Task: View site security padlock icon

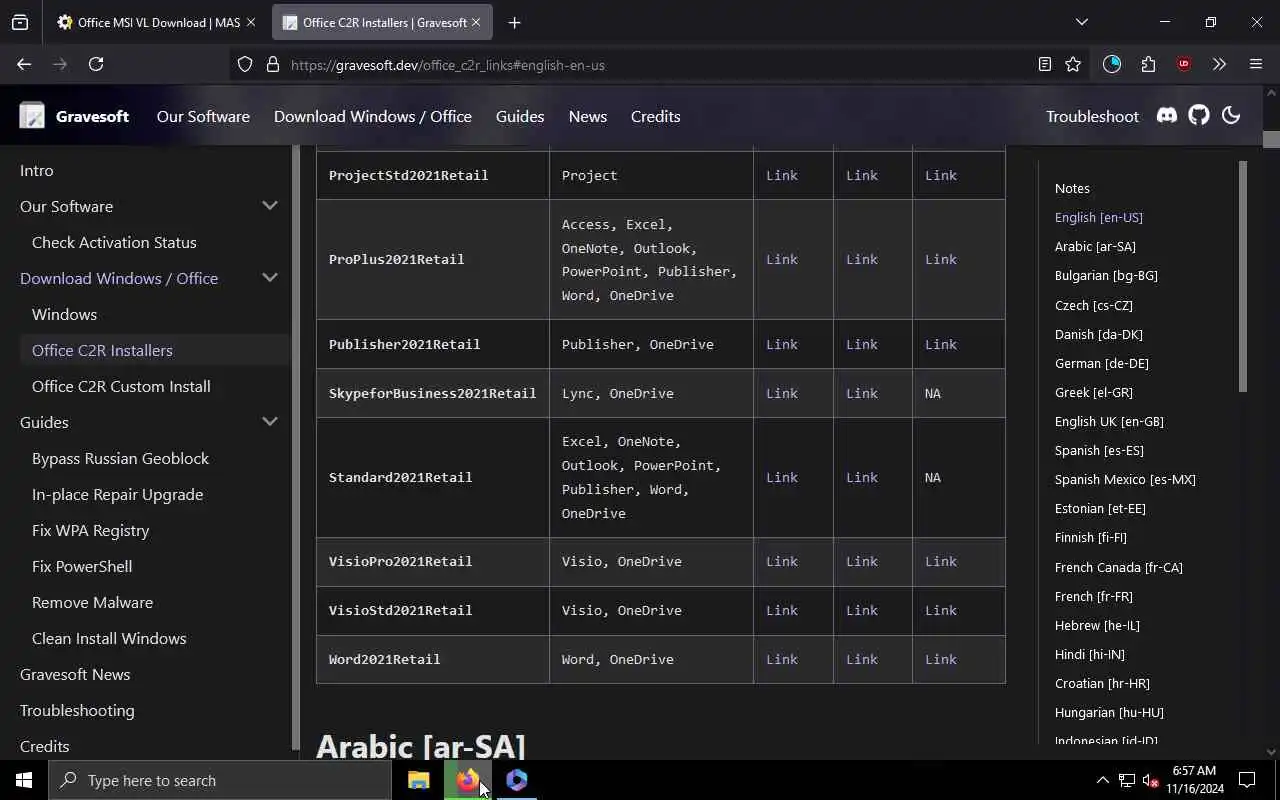Action: 272,65
